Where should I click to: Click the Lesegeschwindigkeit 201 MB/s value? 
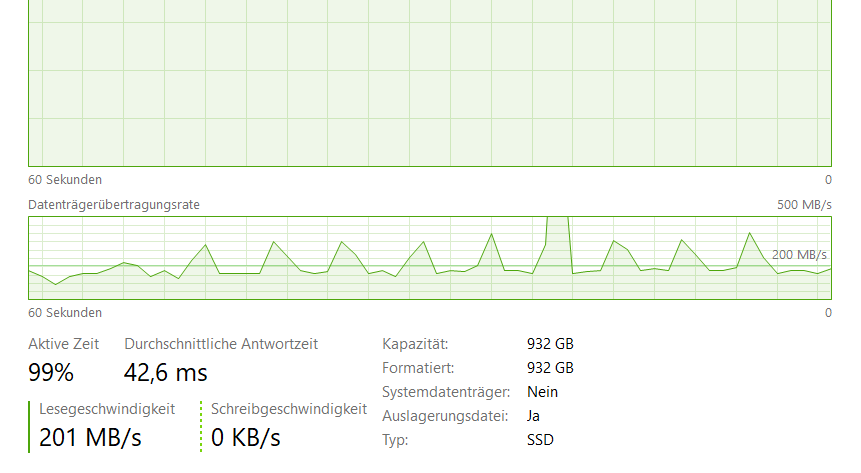coord(90,438)
